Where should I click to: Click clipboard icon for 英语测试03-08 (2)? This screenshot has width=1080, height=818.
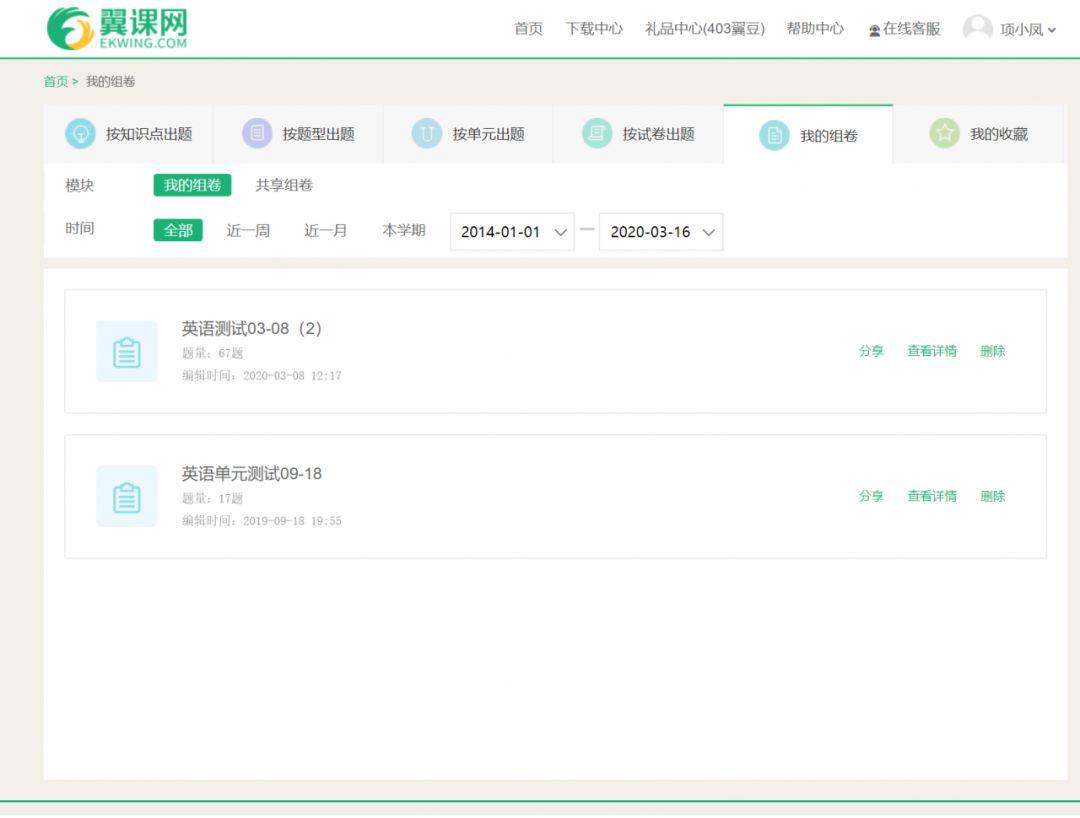(127, 351)
